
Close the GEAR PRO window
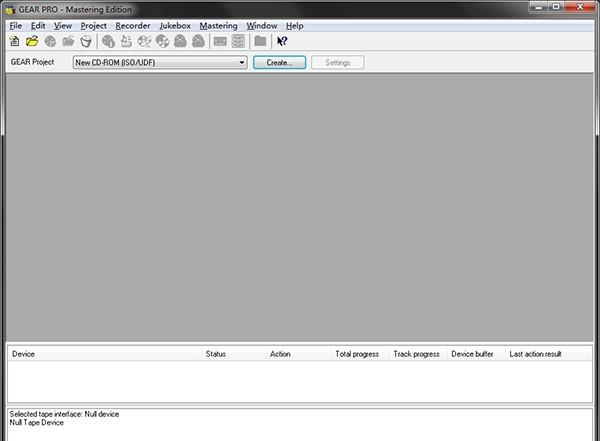pos(580,7)
